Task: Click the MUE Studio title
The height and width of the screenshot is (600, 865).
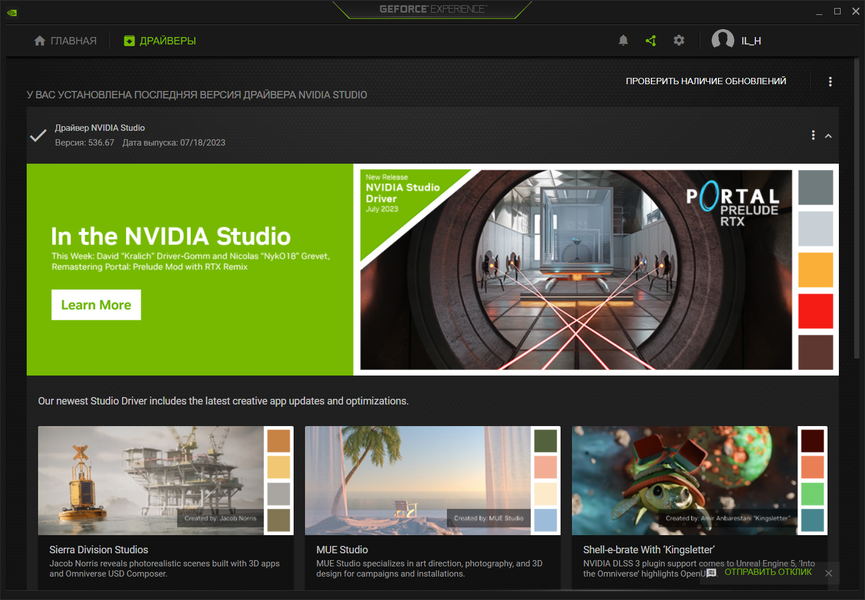Action: (x=342, y=550)
